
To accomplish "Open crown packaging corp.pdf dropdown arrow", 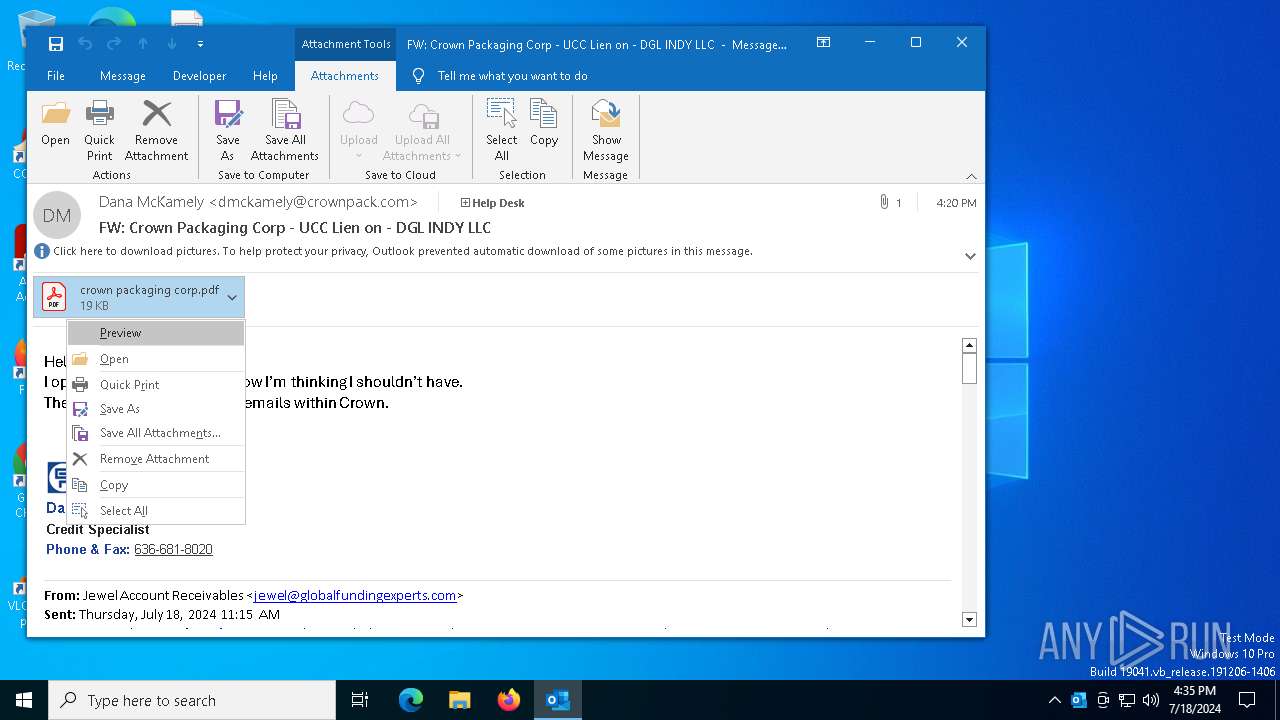I will coord(232,298).
